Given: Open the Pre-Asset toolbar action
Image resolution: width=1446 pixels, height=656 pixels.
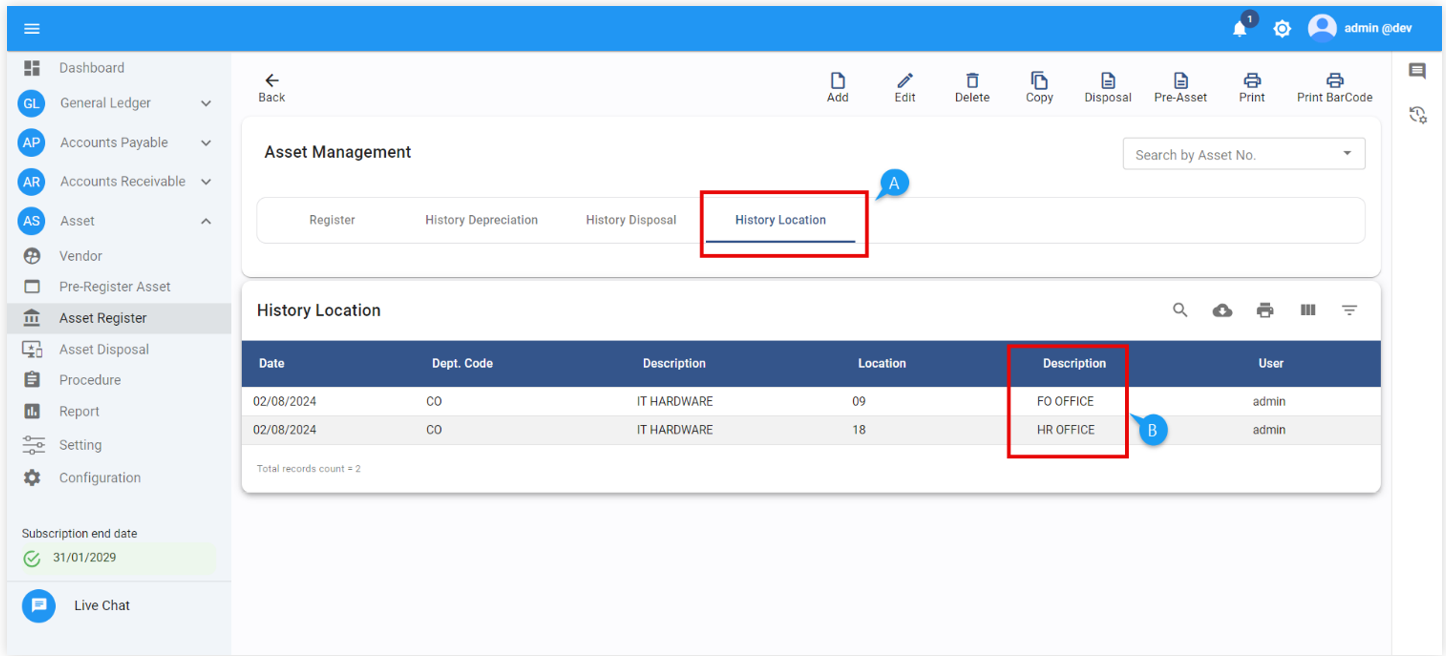Looking at the screenshot, I should point(1180,81).
